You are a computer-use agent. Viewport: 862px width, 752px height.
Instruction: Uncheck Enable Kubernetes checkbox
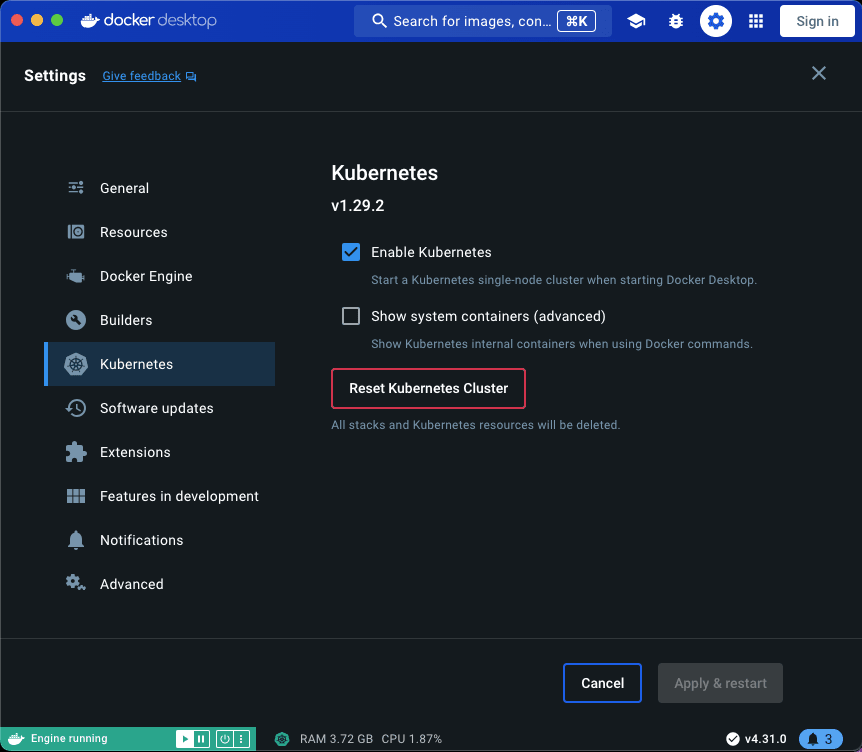pyautogui.click(x=351, y=252)
